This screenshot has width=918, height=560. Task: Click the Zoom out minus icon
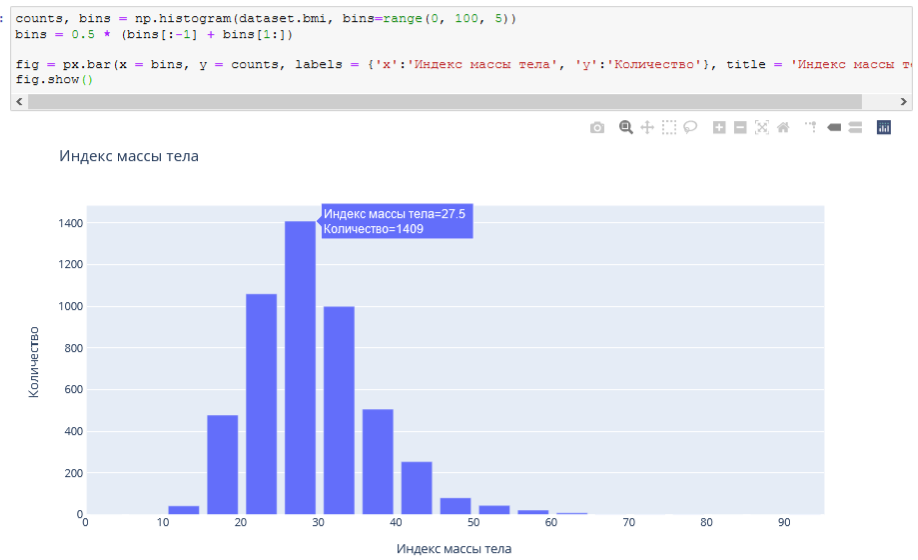point(740,128)
